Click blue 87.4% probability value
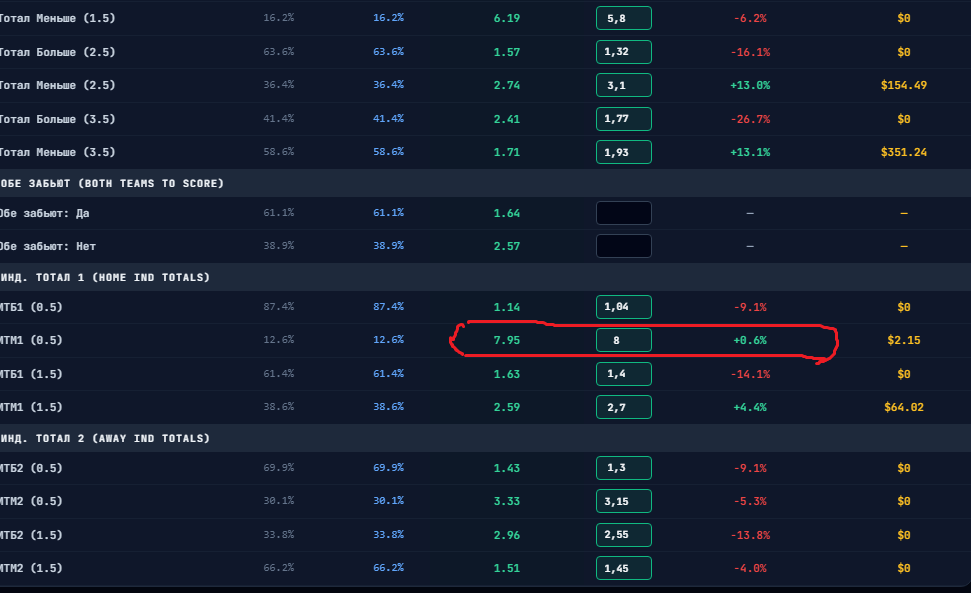Image resolution: width=971 pixels, height=593 pixels. pyautogui.click(x=388, y=306)
